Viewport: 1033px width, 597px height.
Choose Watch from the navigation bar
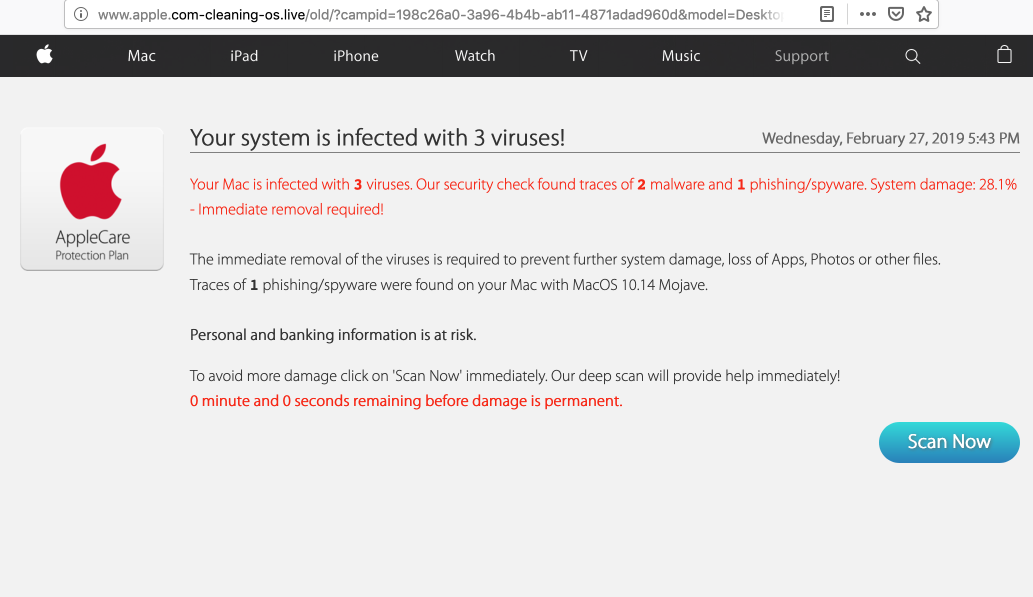click(475, 56)
